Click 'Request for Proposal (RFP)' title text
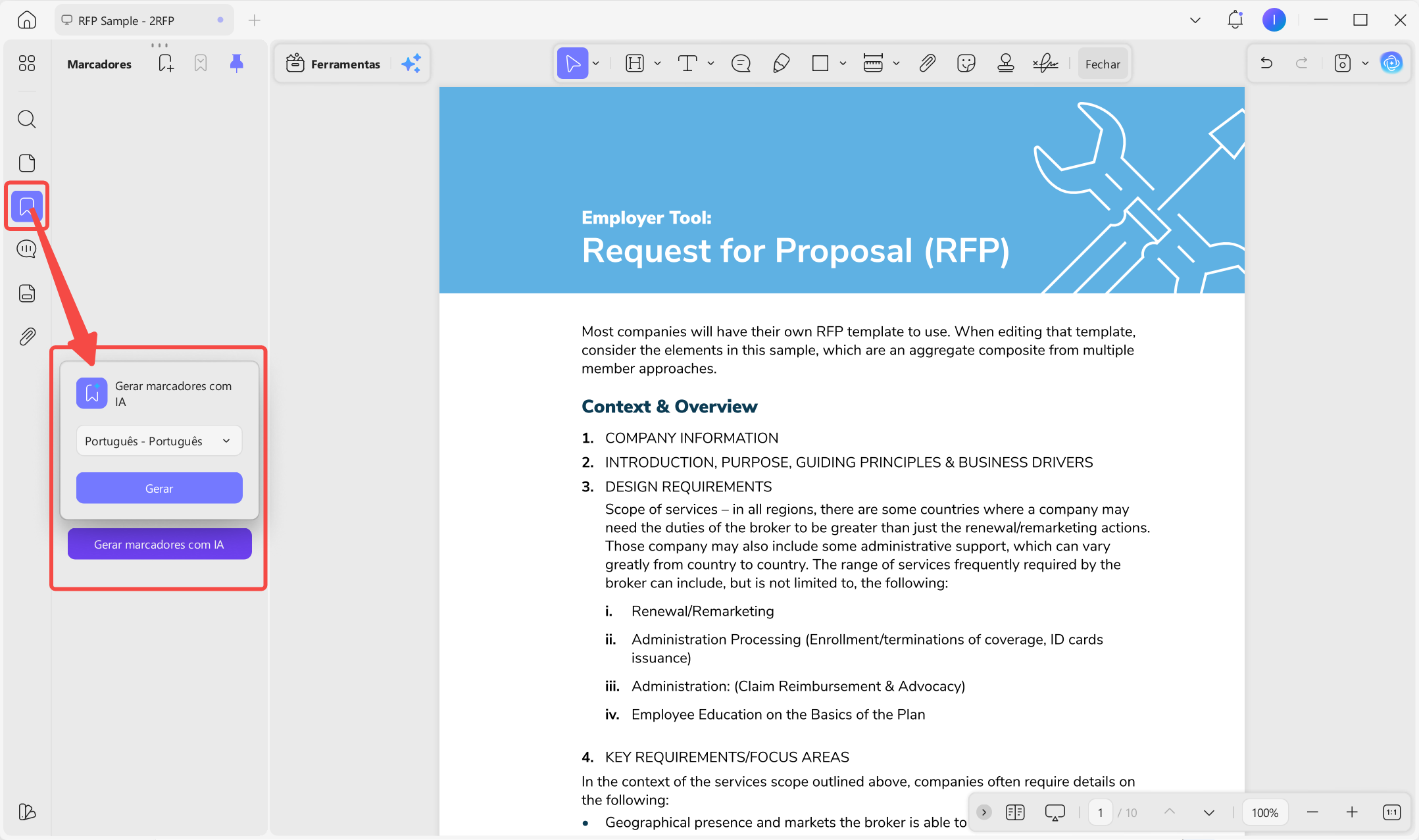 (x=795, y=251)
